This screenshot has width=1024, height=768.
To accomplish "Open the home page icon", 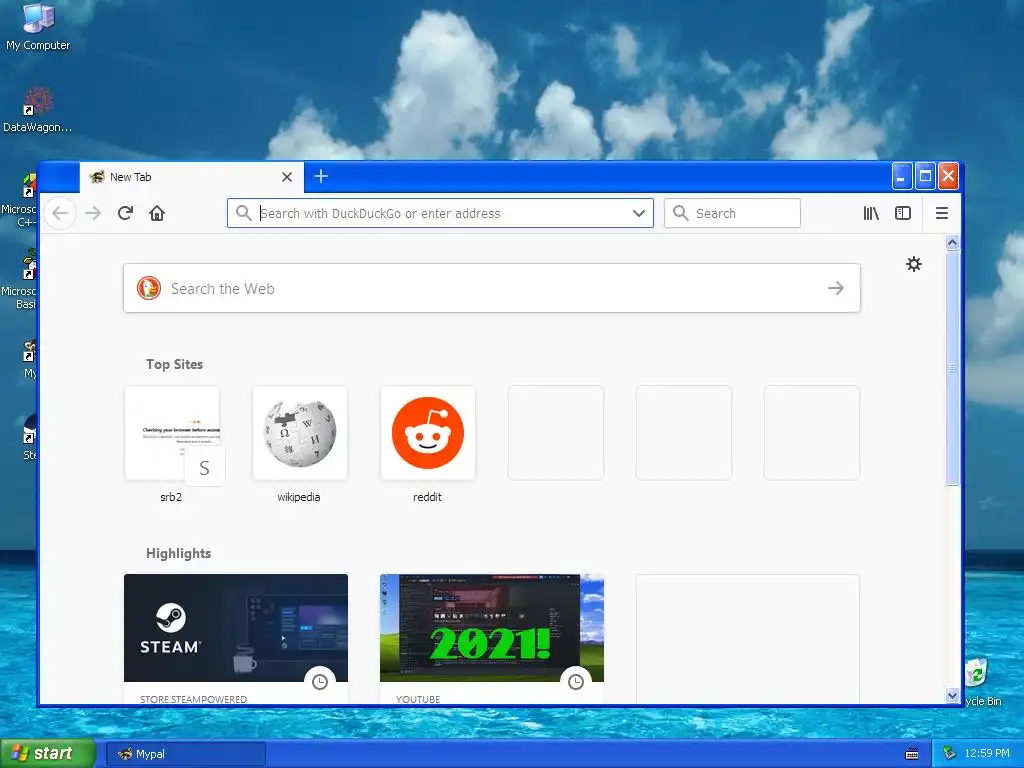I will click(157, 213).
